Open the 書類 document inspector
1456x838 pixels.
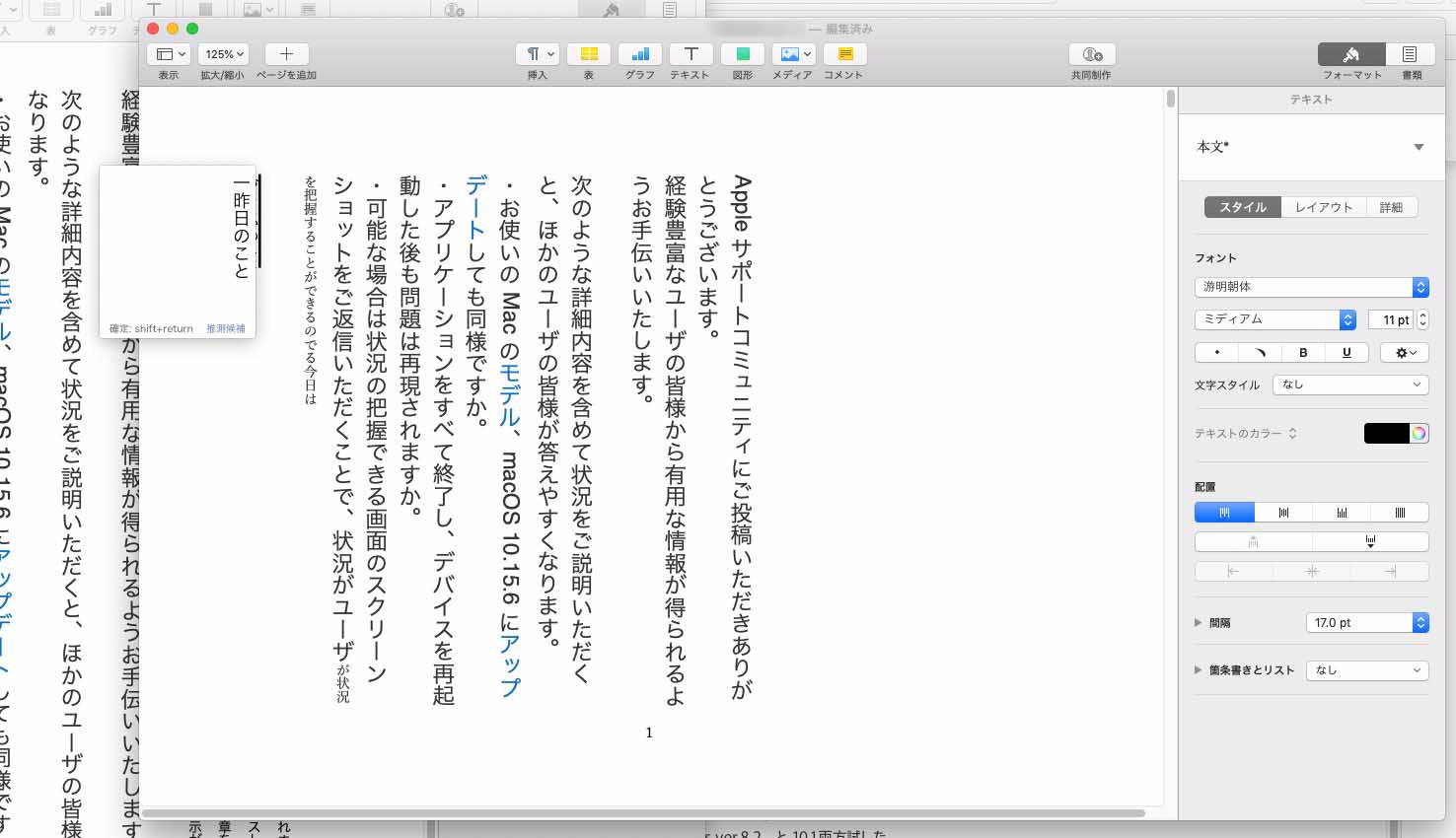(x=1411, y=54)
